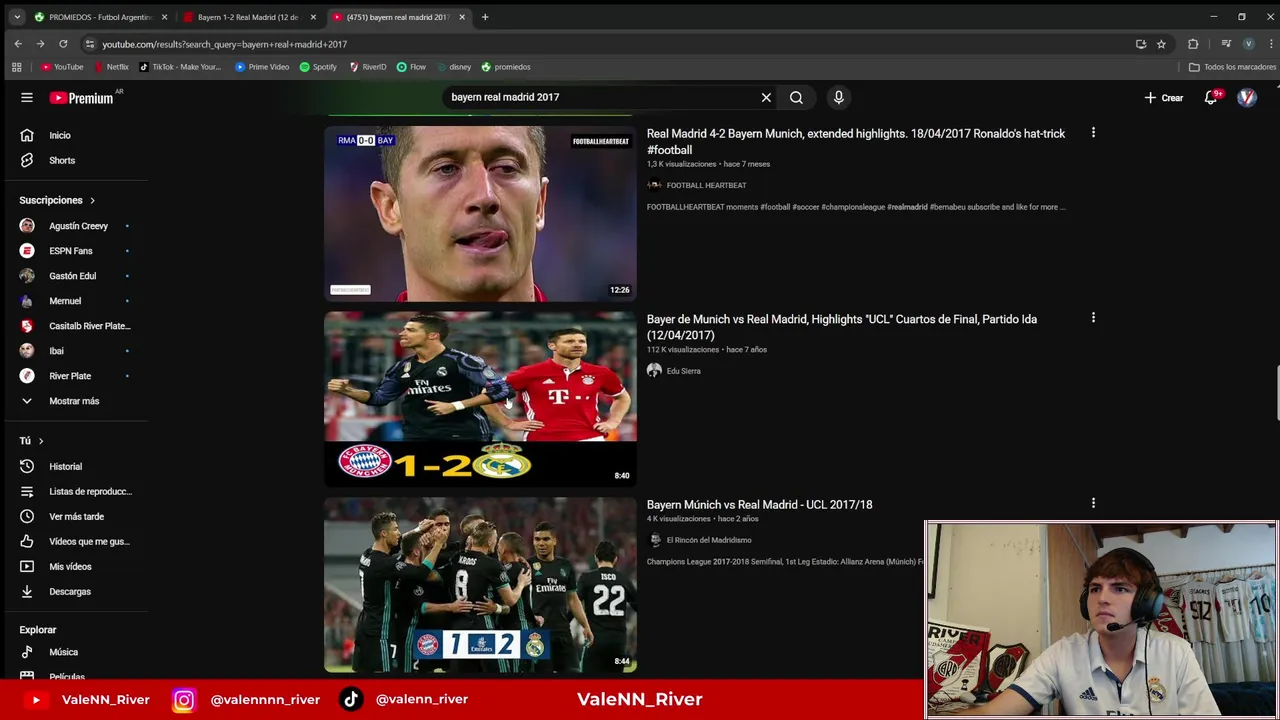Expand subscriptions with Mostrar más
Screen dimensions: 1280x720
[x=75, y=401]
